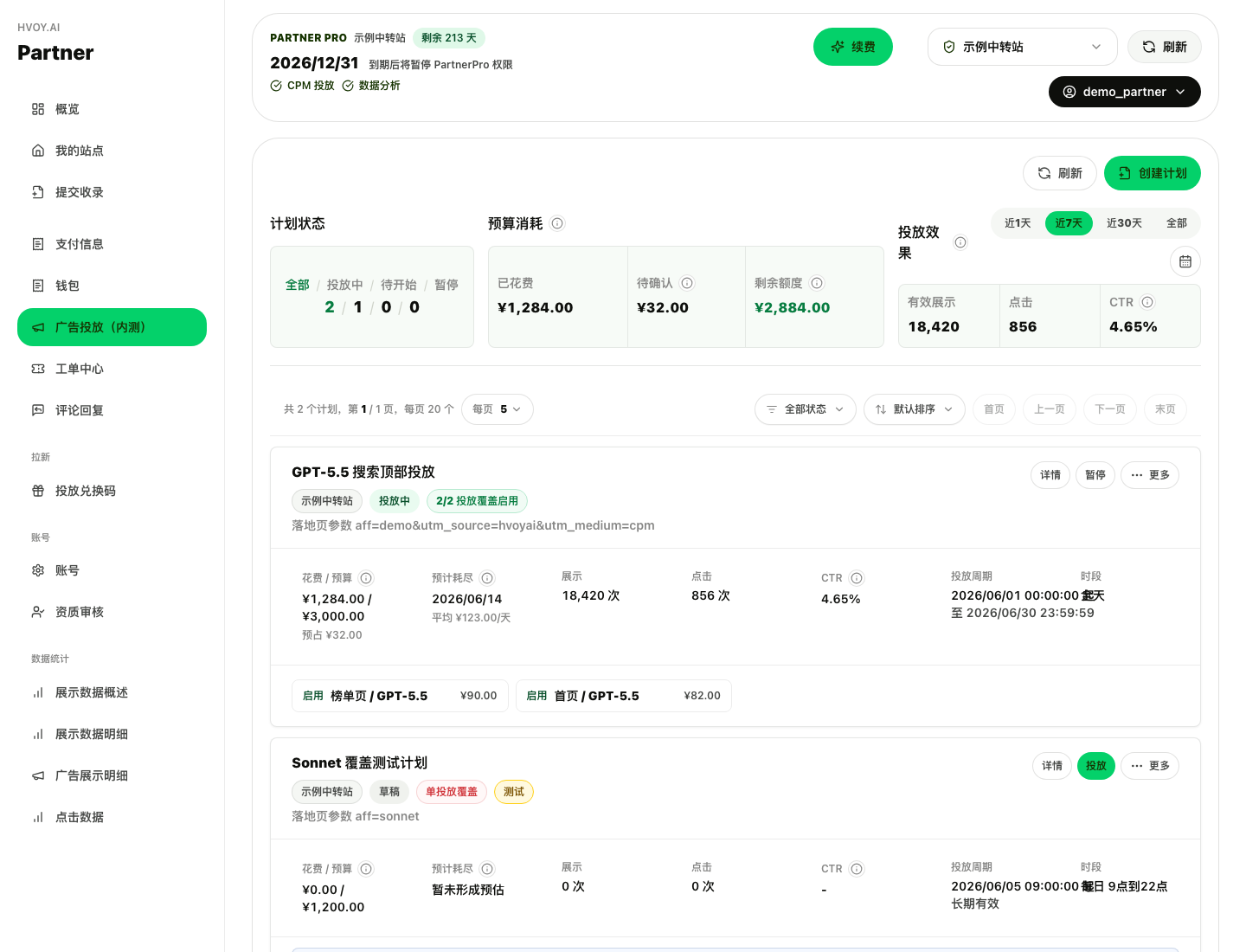Image resolution: width=1246 pixels, height=952 pixels.
Task: Select the 近1天 time range
Action: [x=1018, y=223]
